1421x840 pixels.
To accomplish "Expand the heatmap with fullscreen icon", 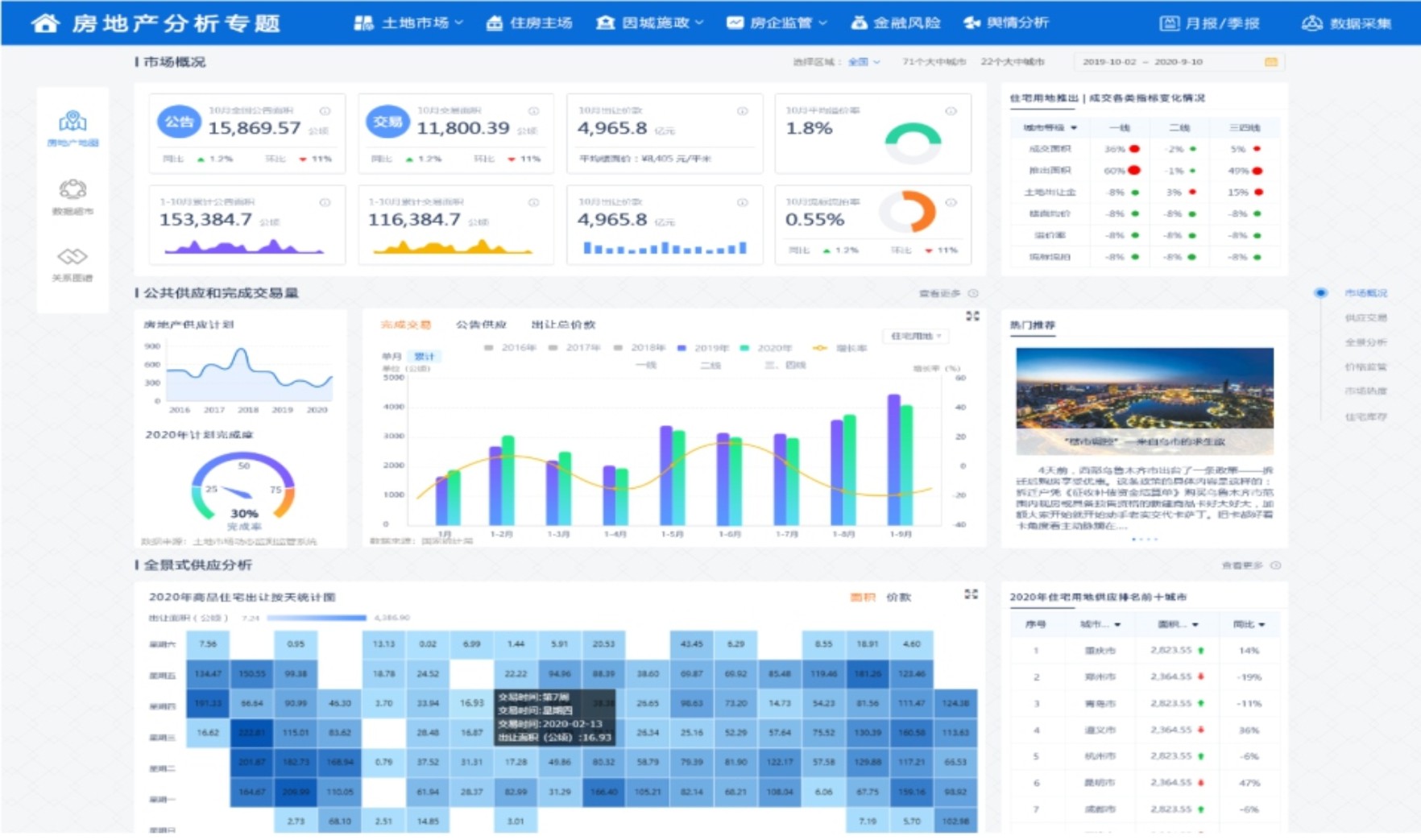I will click(971, 594).
